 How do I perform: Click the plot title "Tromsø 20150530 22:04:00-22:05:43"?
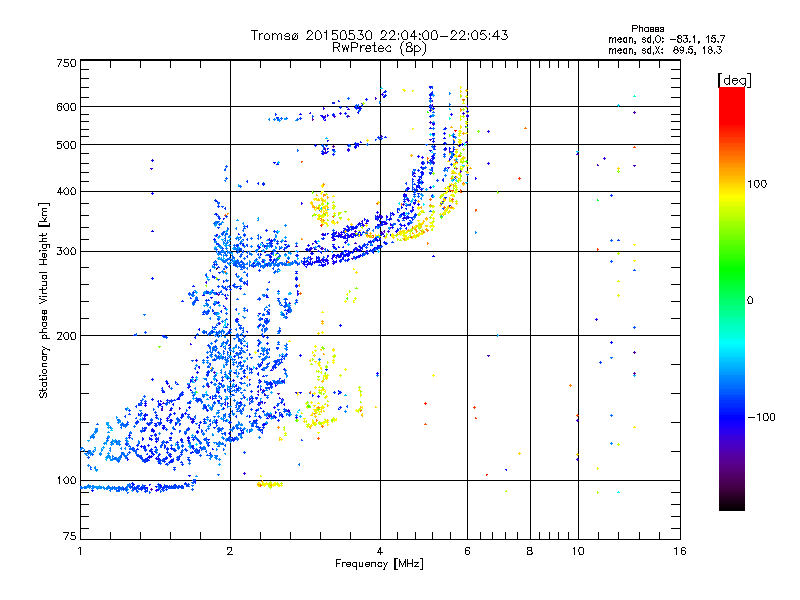click(379, 35)
